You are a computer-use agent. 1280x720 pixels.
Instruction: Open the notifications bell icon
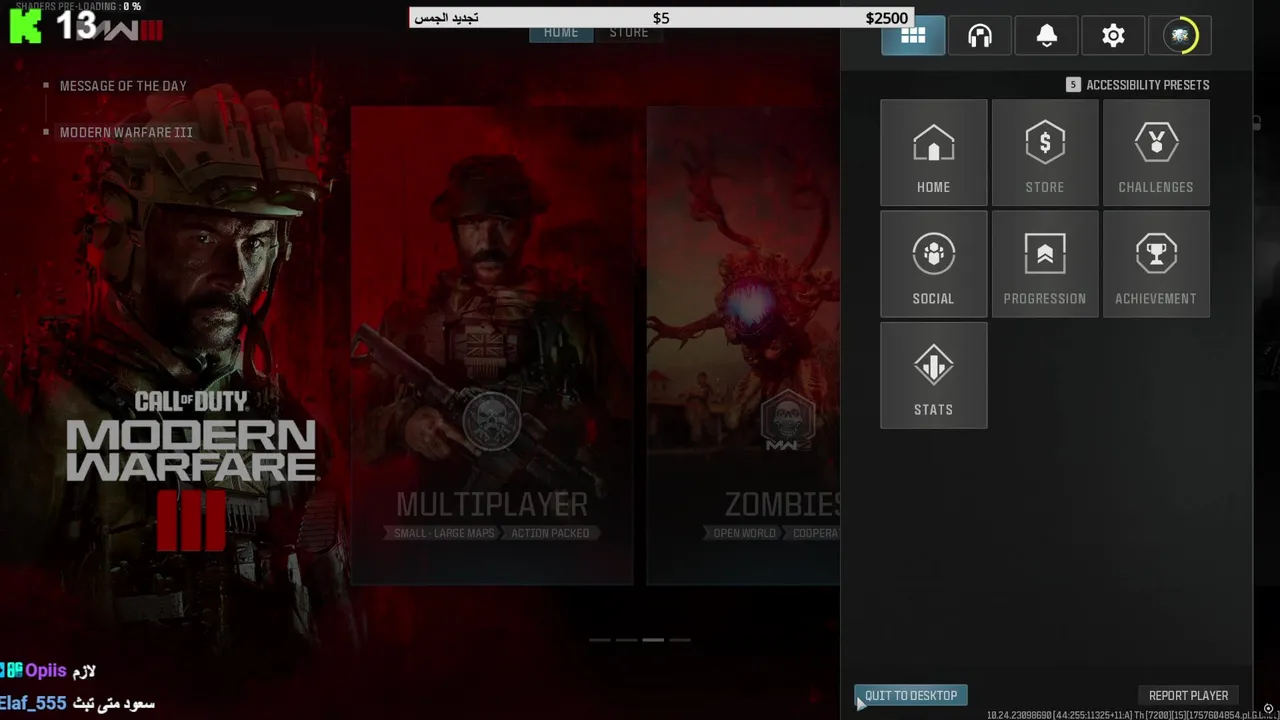click(1047, 36)
